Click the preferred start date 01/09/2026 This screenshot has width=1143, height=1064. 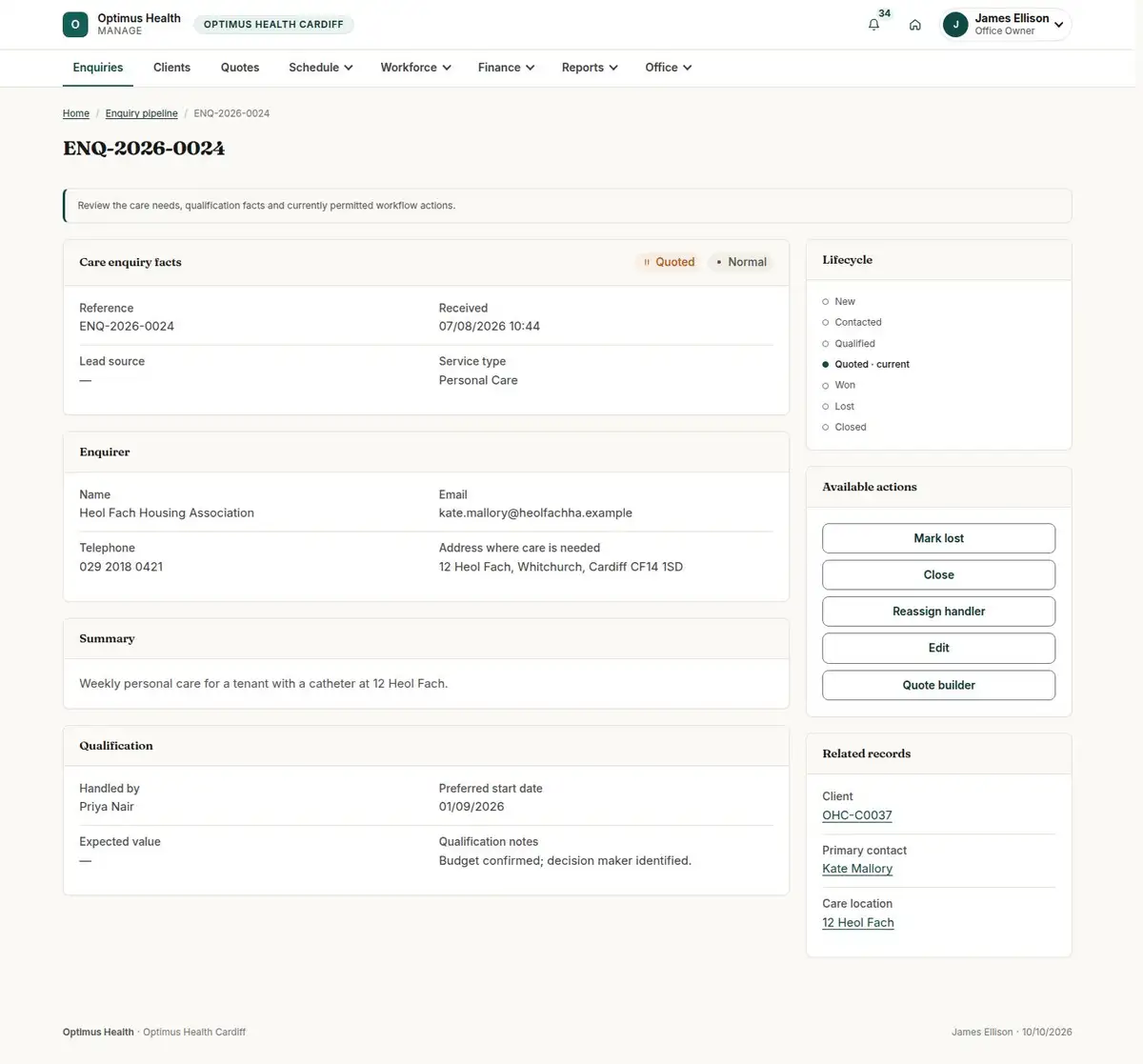click(471, 807)
